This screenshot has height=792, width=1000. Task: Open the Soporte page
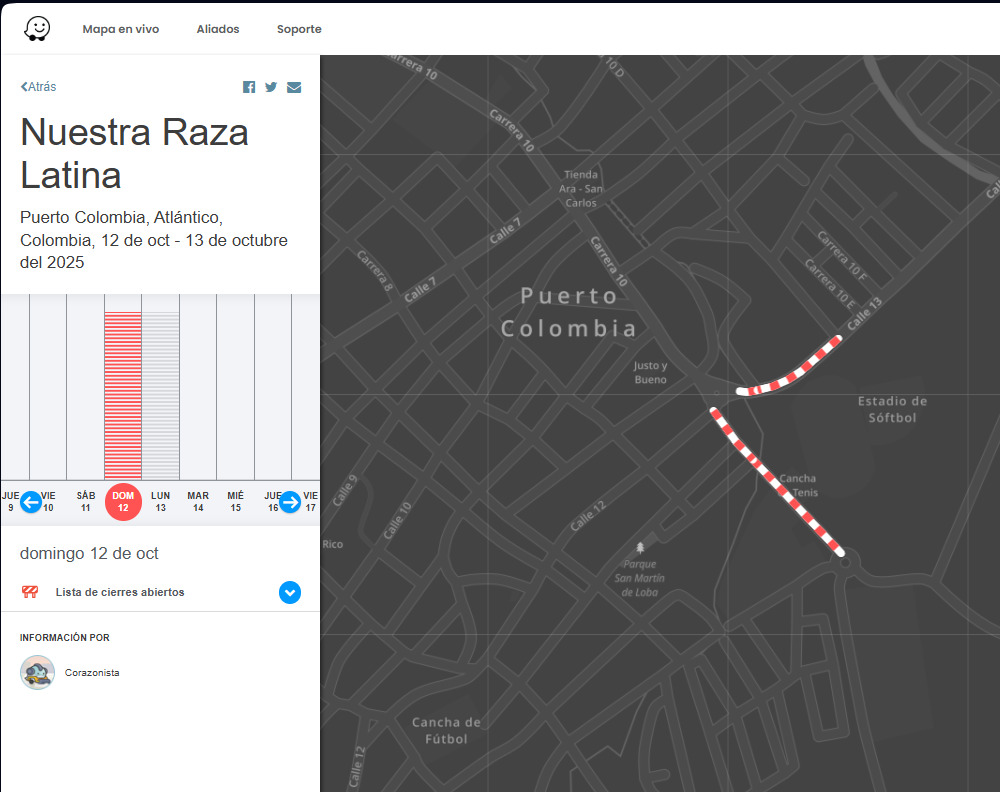(299, 29)
